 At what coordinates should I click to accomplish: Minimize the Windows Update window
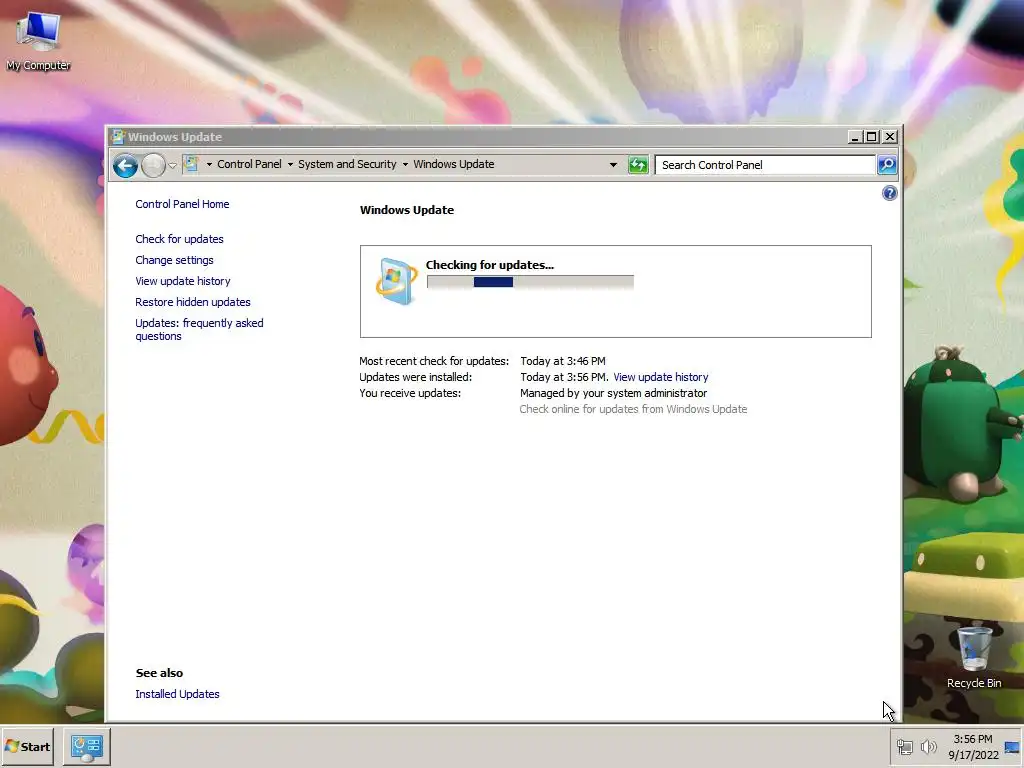[855, 136]
